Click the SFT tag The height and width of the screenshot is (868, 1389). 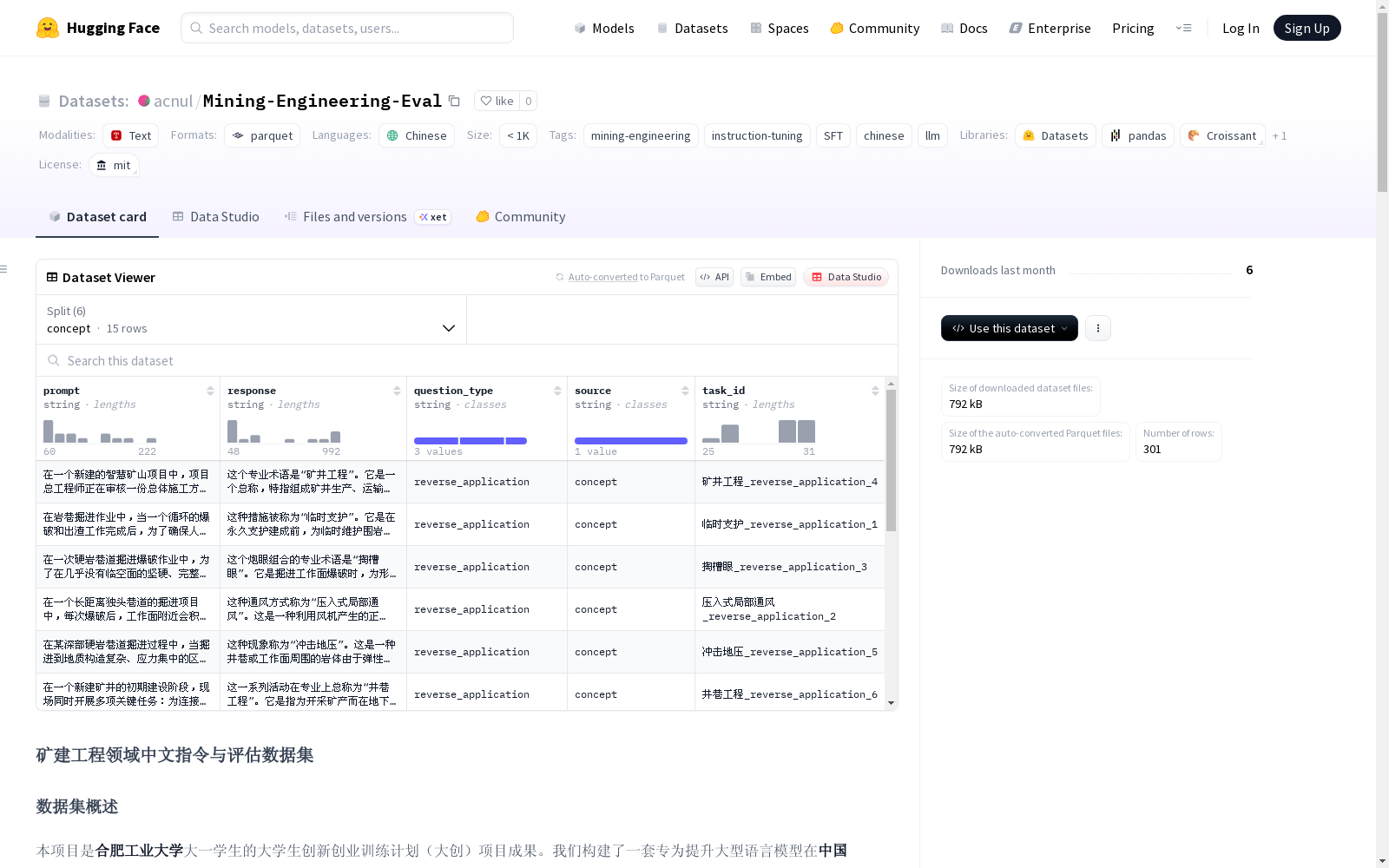833,135
